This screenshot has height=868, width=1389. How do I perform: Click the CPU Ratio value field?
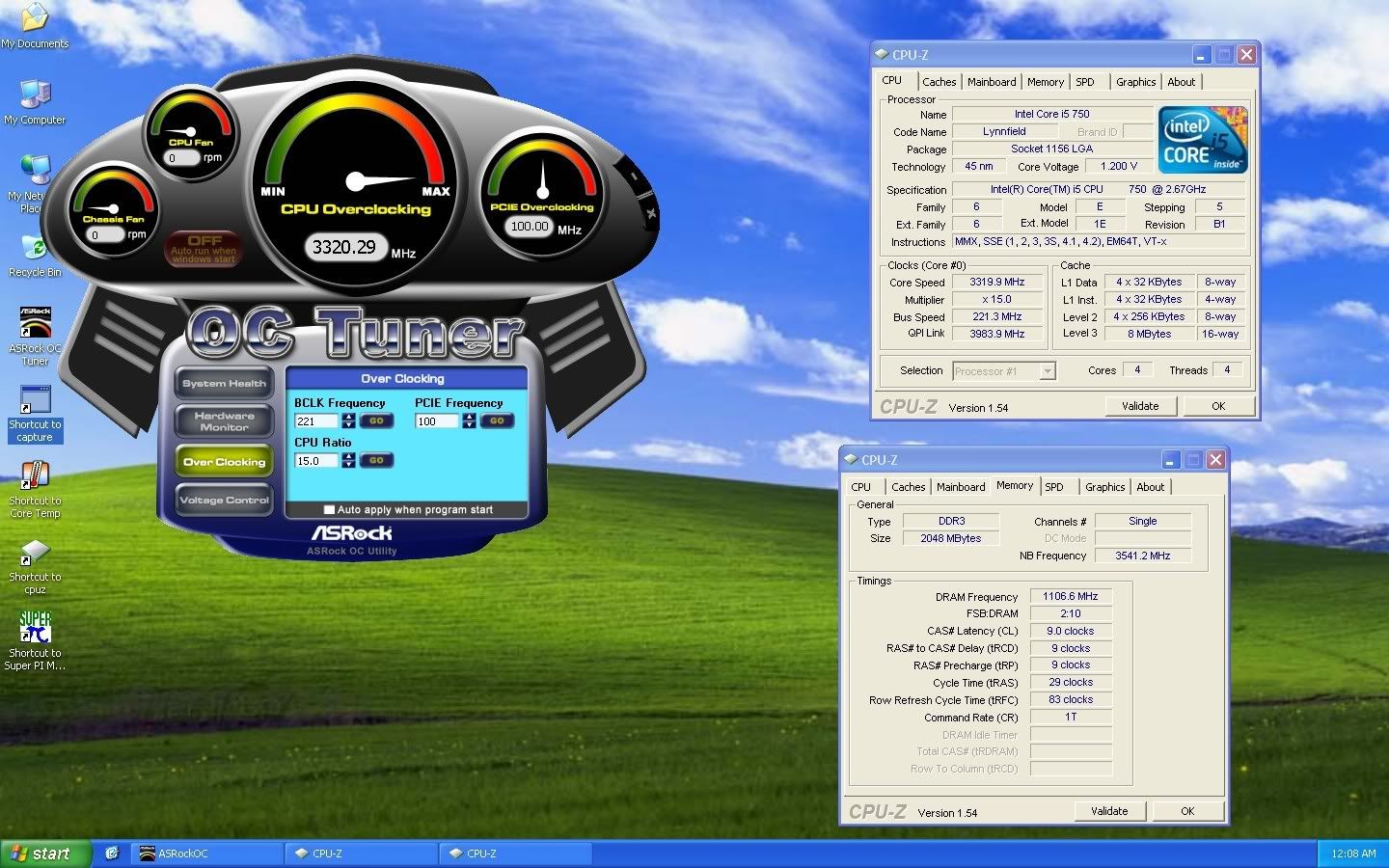(316, 460)
